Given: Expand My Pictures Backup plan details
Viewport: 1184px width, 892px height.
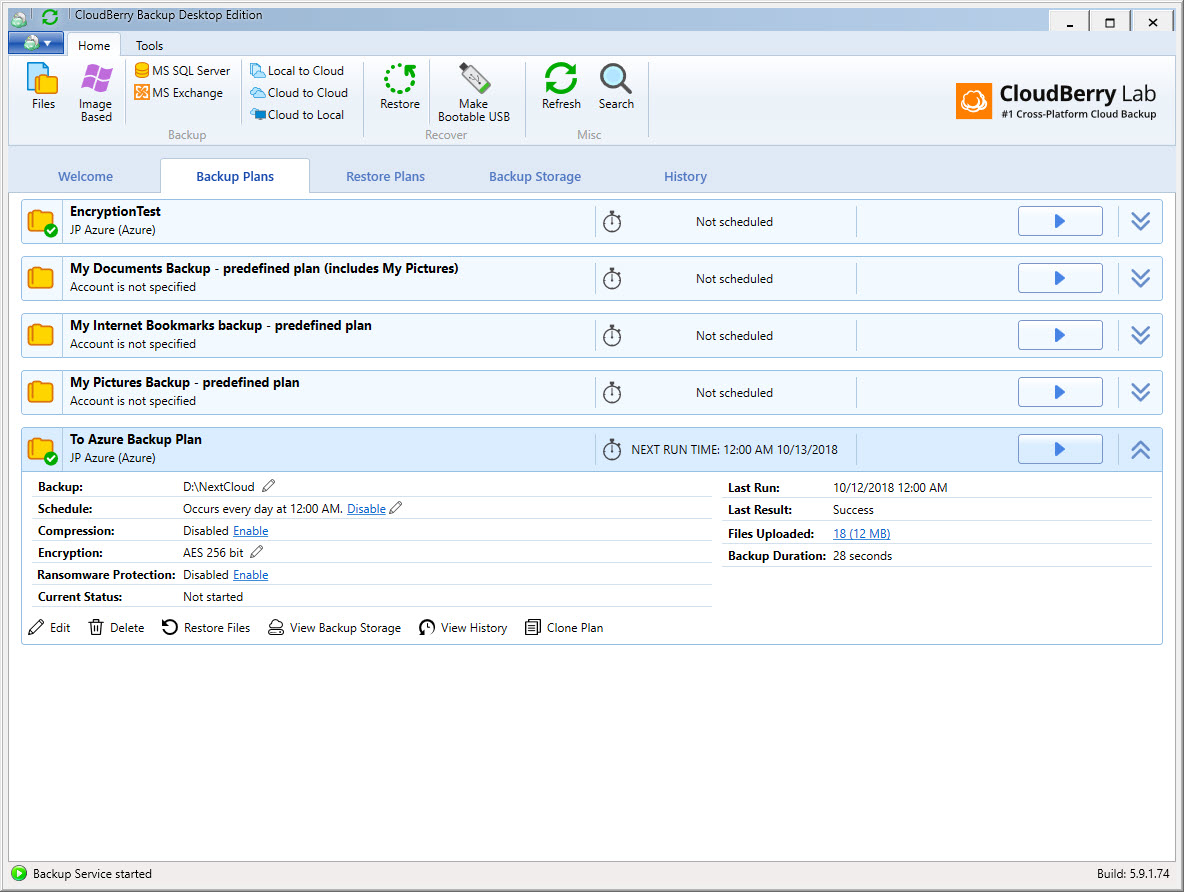Looking at the screenshot, I should pyautogui.click(x=1140, y=392).
